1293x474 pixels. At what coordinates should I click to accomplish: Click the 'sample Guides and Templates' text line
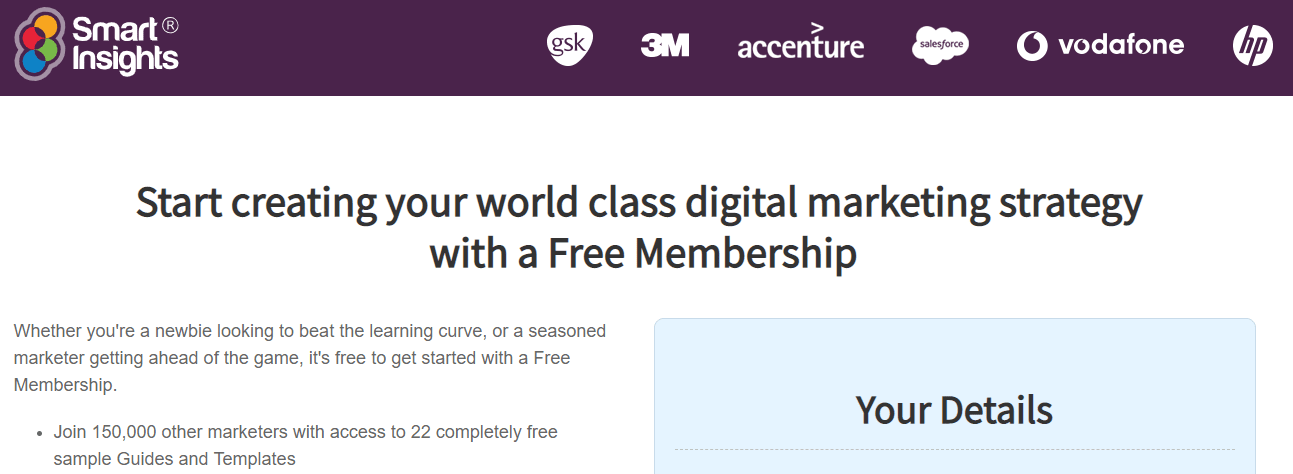(x=175, y=459)
